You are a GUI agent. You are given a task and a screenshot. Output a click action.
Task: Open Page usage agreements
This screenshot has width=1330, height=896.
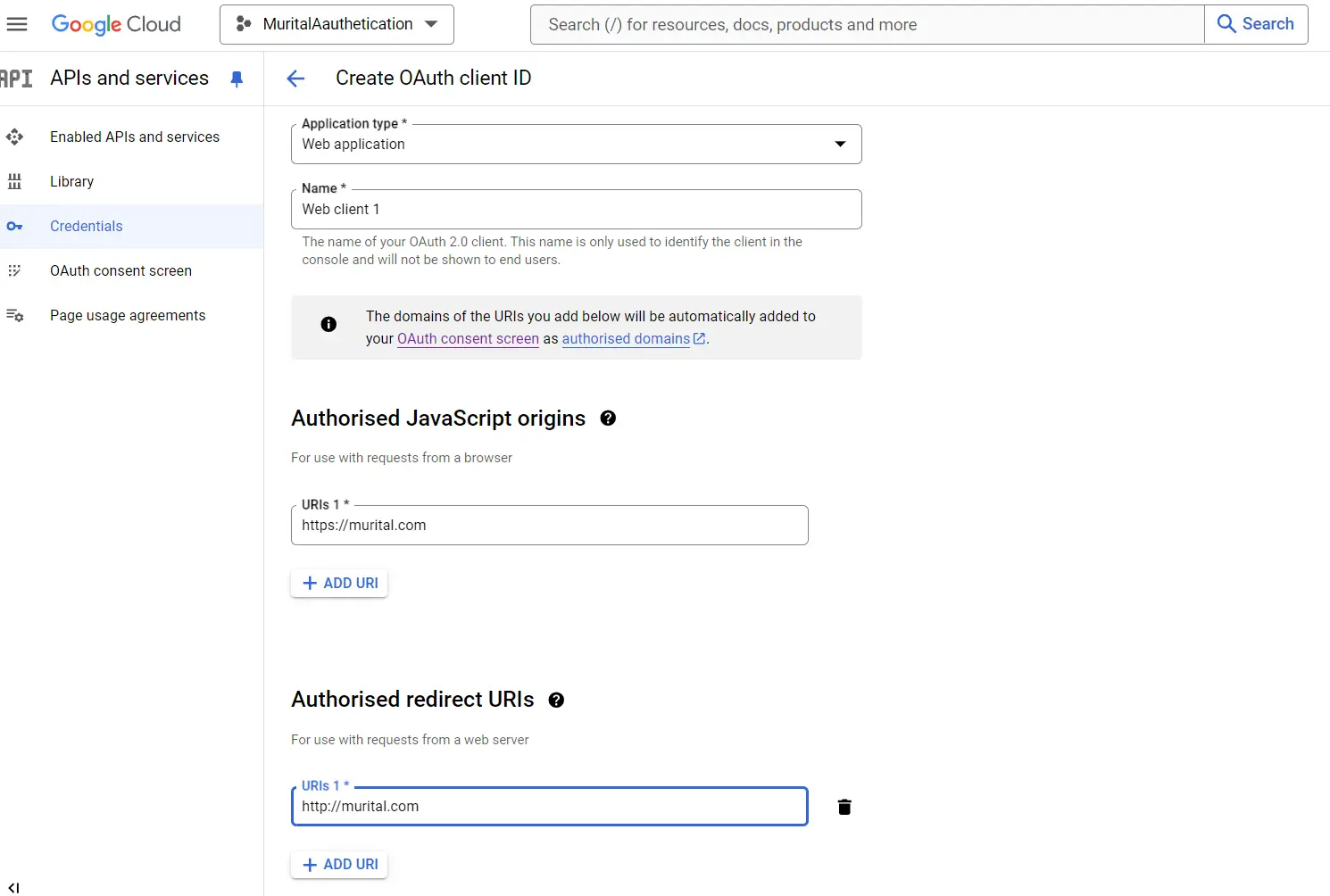(128, 315)
